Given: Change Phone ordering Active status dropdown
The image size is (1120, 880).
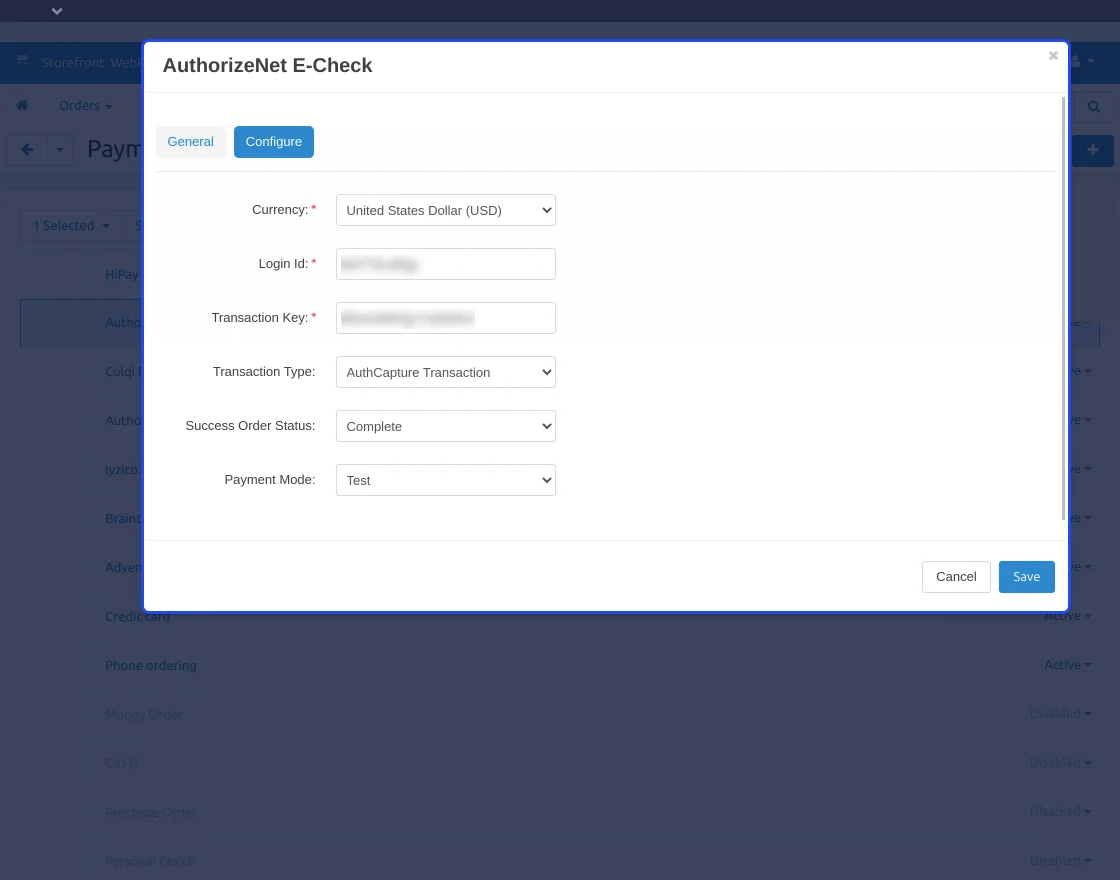Looking at the screenshot, I should [1067, 664].
